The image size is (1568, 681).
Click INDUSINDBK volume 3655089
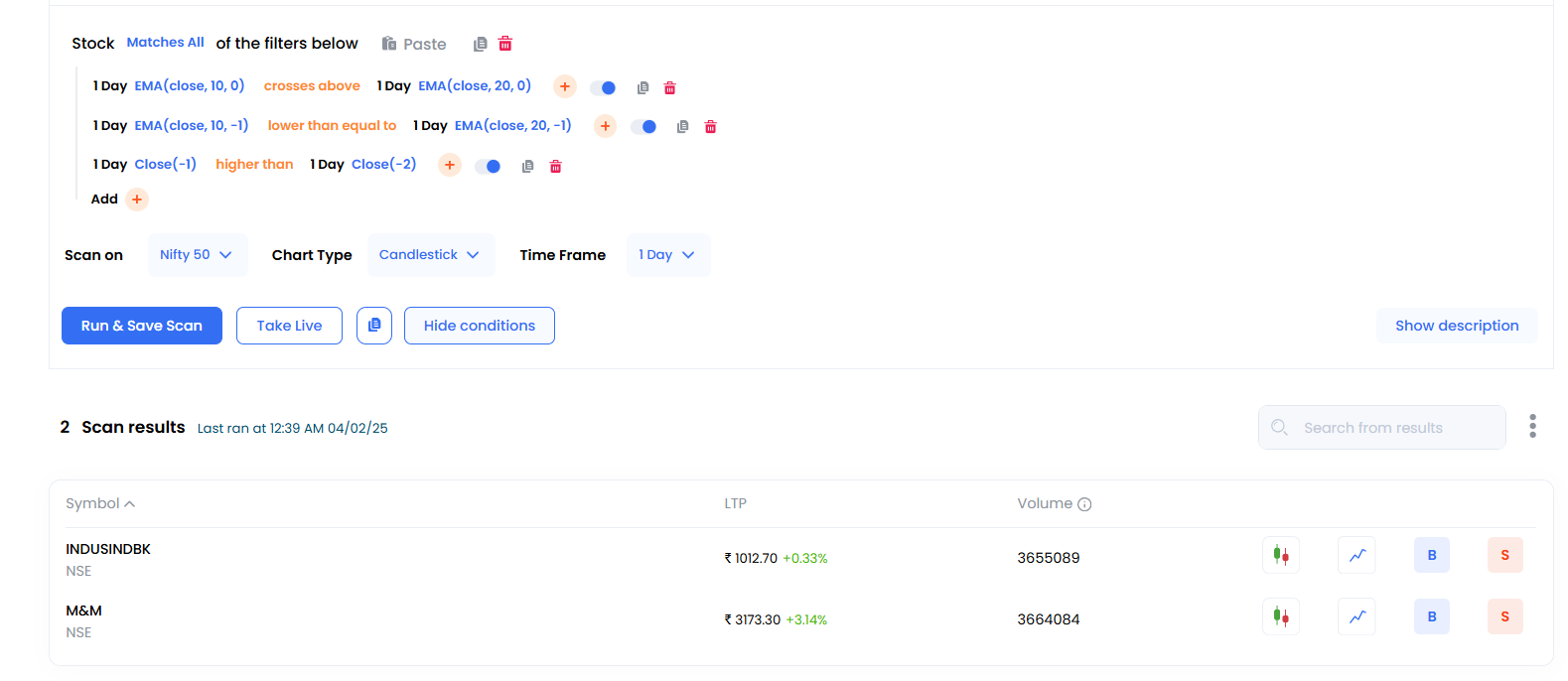coord(1049,558)
